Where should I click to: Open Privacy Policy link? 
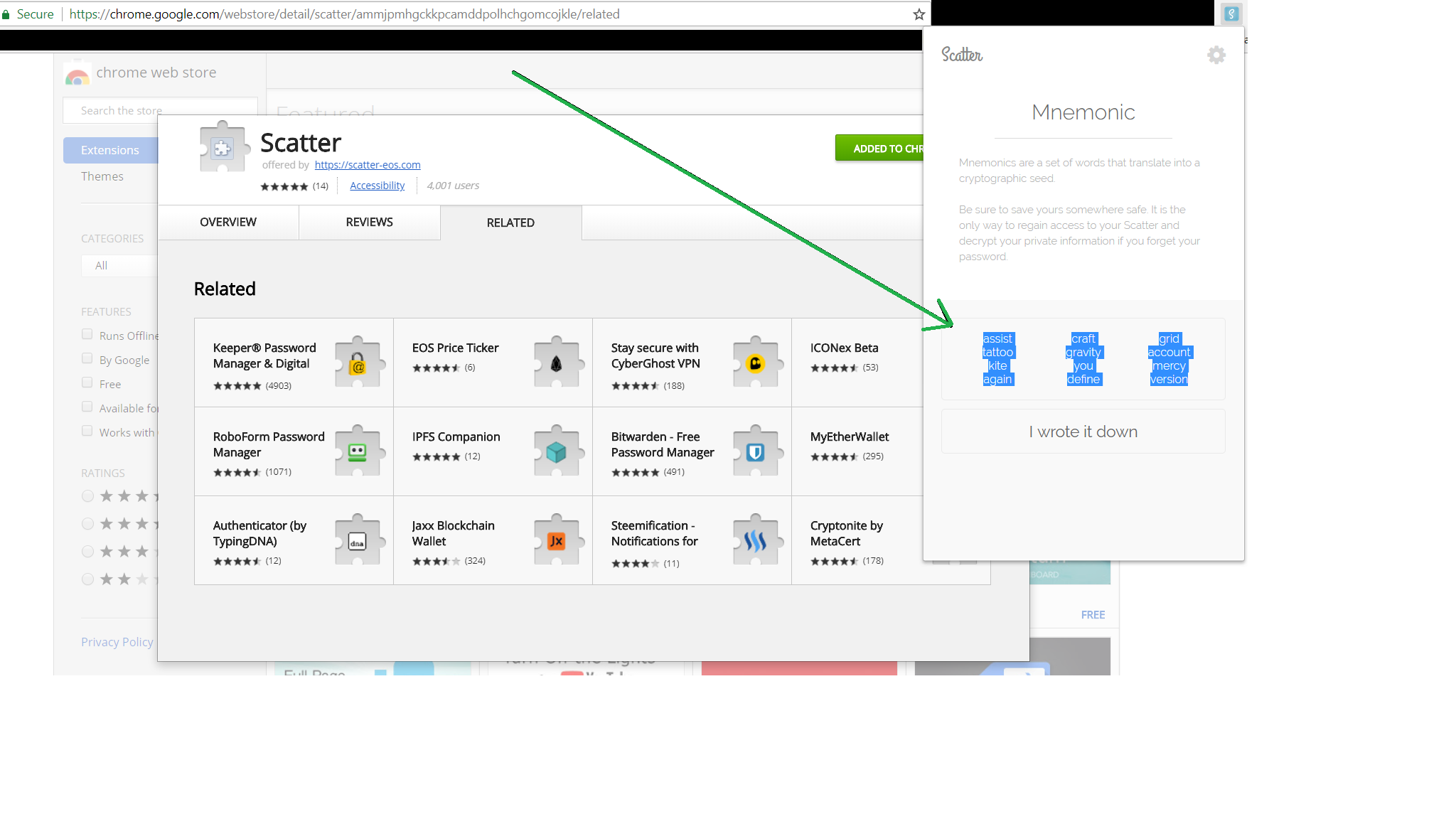point(117,642)
